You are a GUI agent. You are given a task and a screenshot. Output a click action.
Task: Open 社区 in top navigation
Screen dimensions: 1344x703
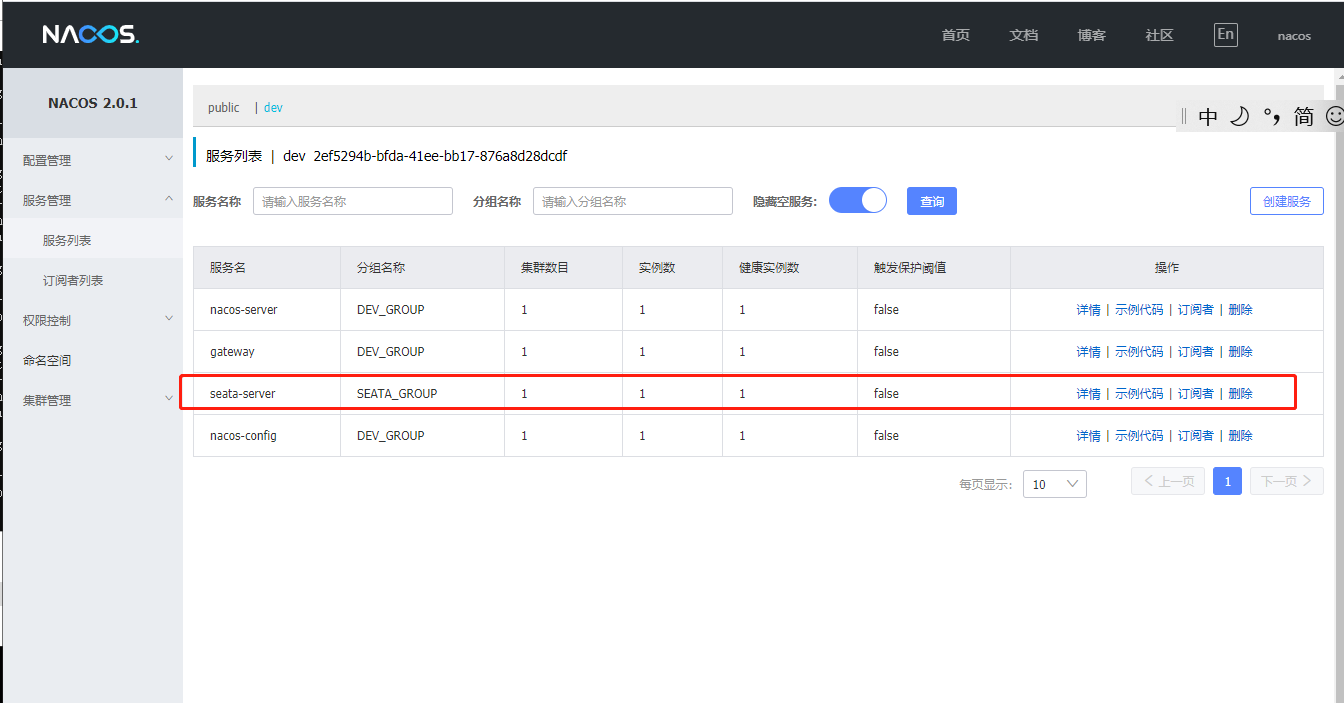click(x=1160, y=35)
